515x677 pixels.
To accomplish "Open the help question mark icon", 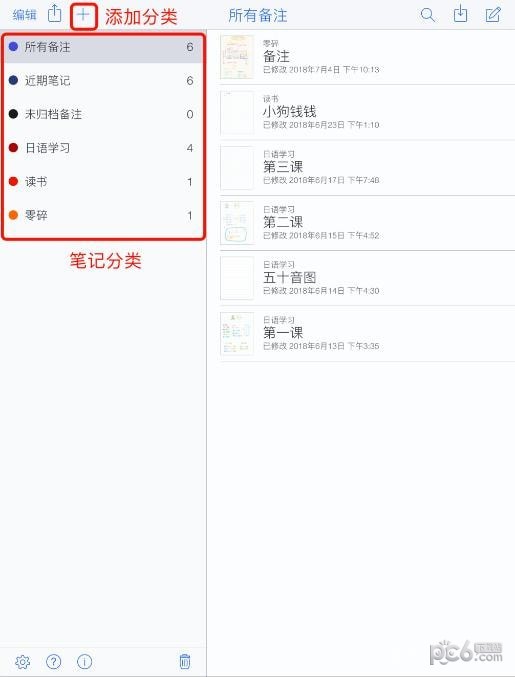I will (54, 661).
